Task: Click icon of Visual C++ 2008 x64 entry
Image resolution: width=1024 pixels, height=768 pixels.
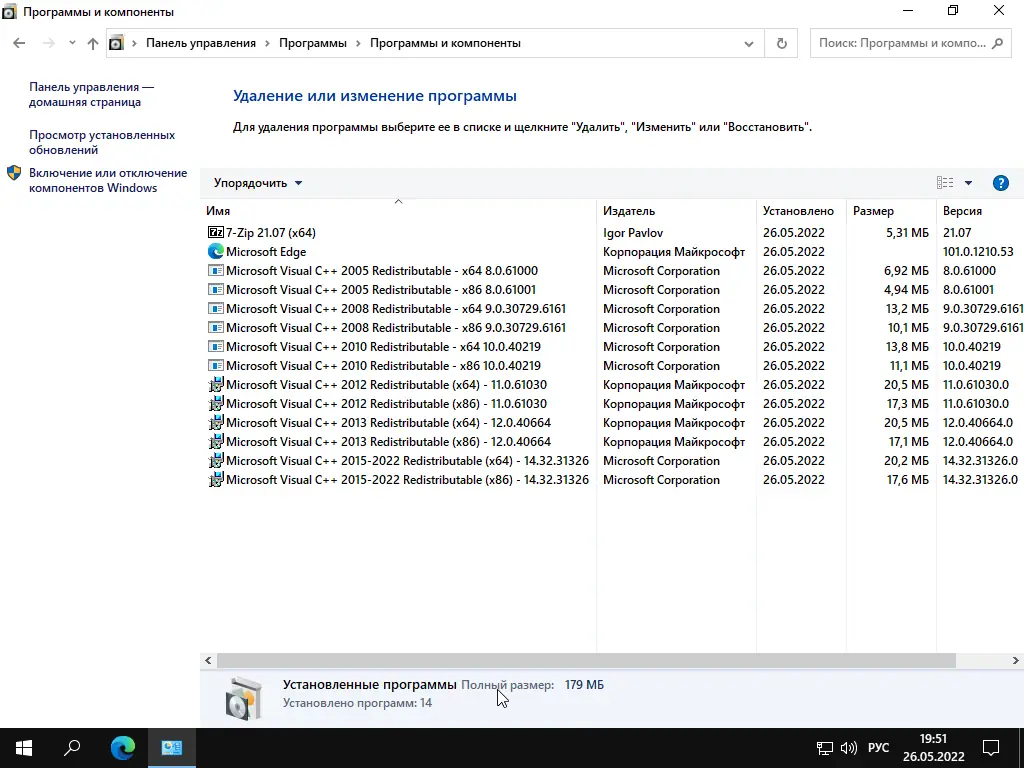Action: pyautogui.click(x=216, y=308)
